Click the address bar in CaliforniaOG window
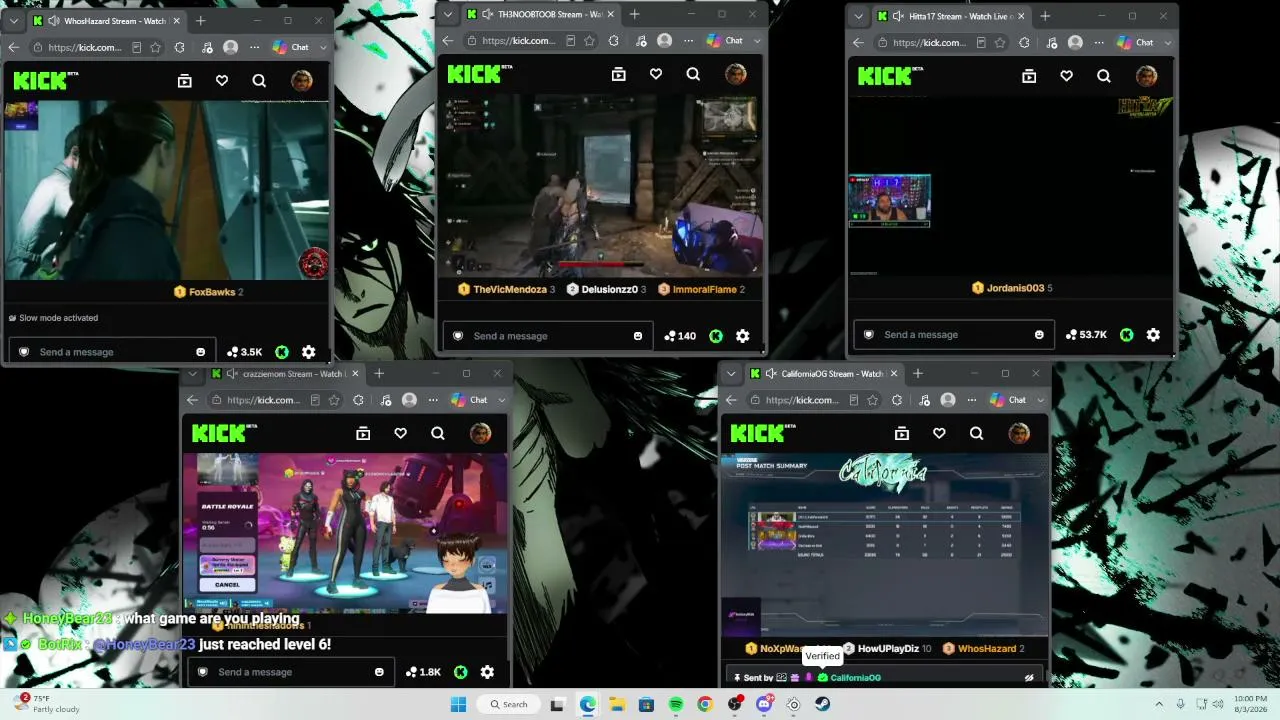 (x=802, y=400)
